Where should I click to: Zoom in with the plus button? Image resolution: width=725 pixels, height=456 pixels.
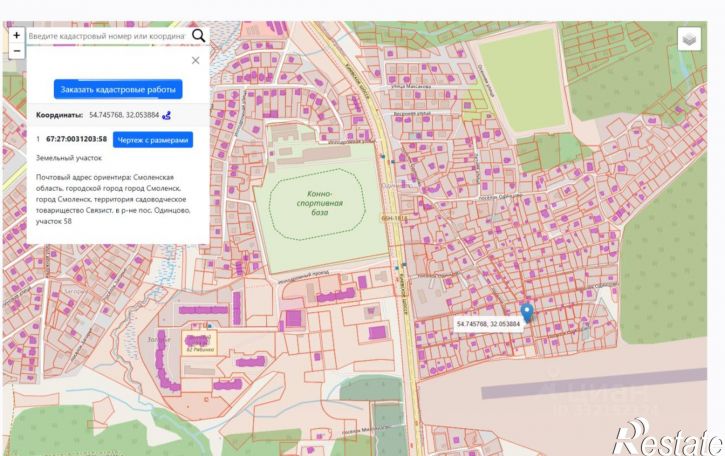click(x=17, y=35)
